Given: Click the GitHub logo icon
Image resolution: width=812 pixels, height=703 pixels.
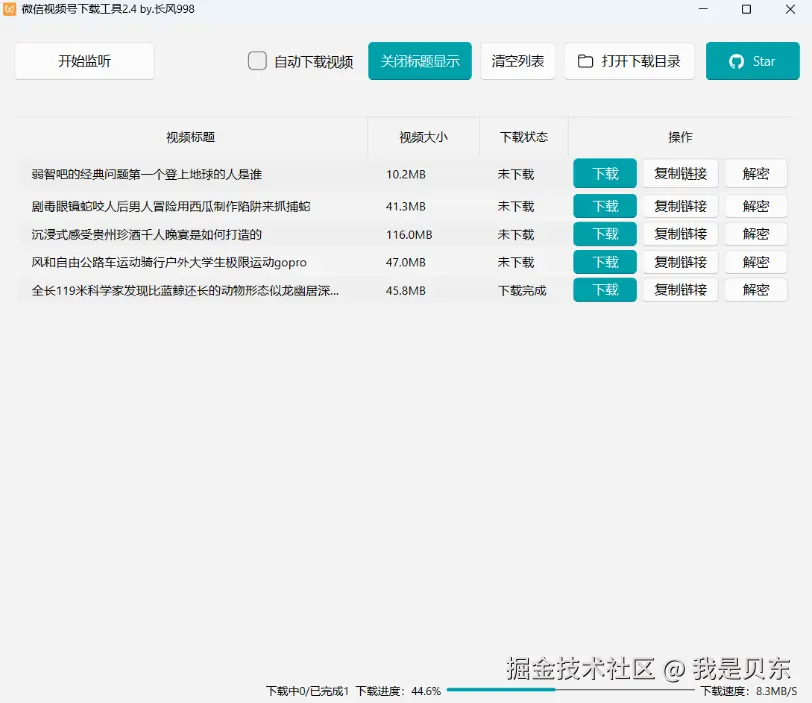Looking at the screenshot, I should 736,62.
